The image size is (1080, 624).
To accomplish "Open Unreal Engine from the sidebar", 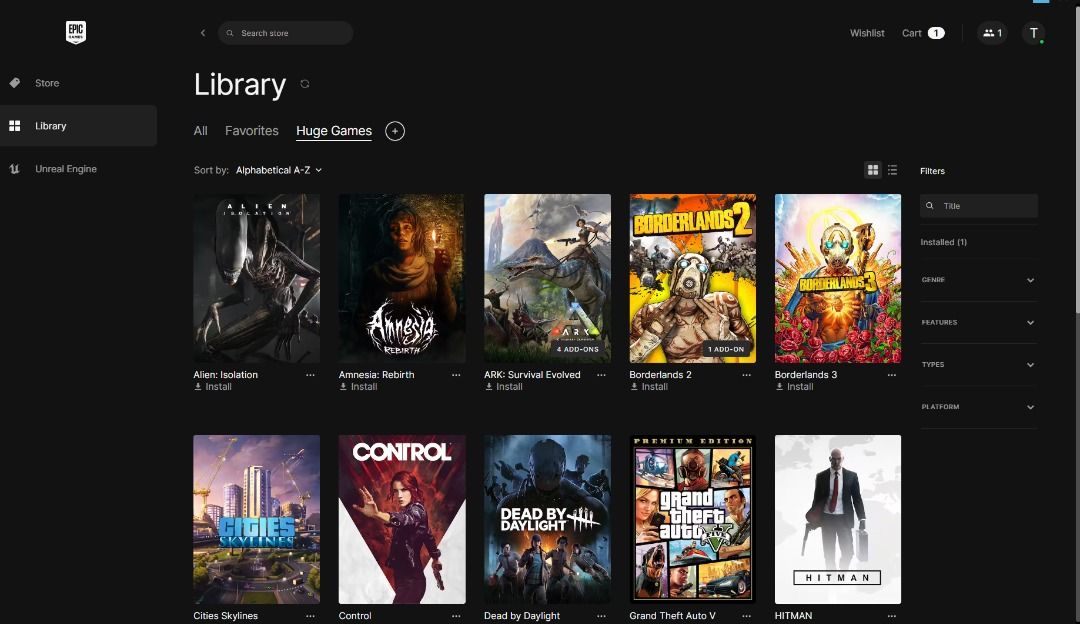I will click(x=66, y=169).
